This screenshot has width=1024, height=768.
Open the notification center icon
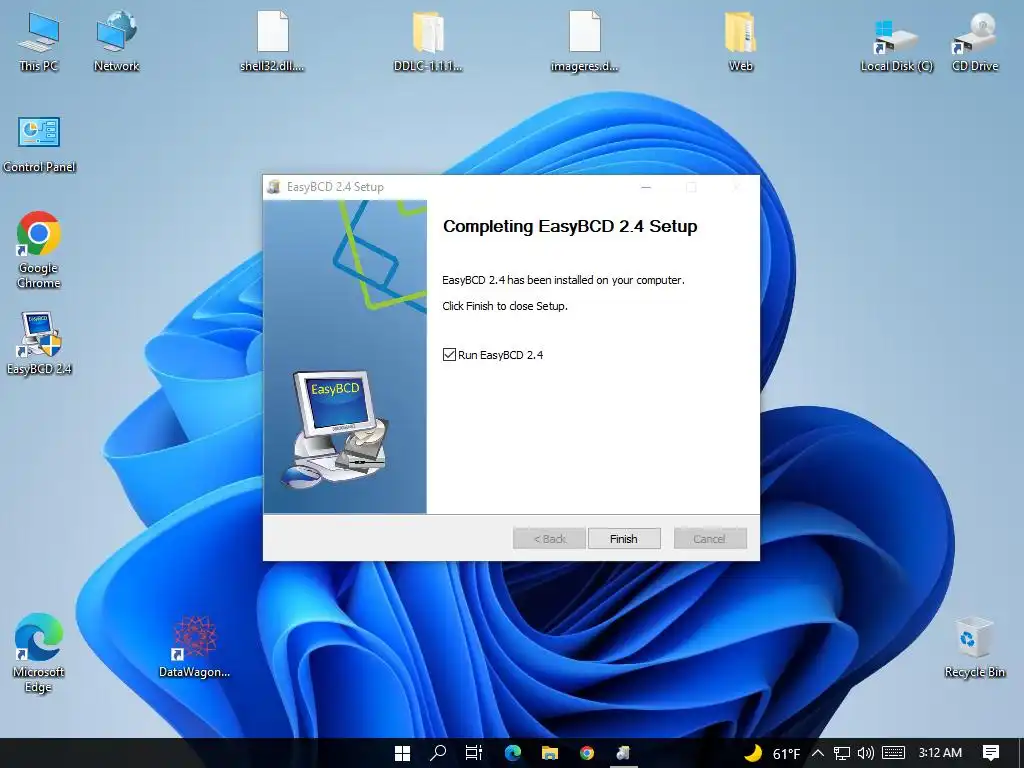pos(991,754)
